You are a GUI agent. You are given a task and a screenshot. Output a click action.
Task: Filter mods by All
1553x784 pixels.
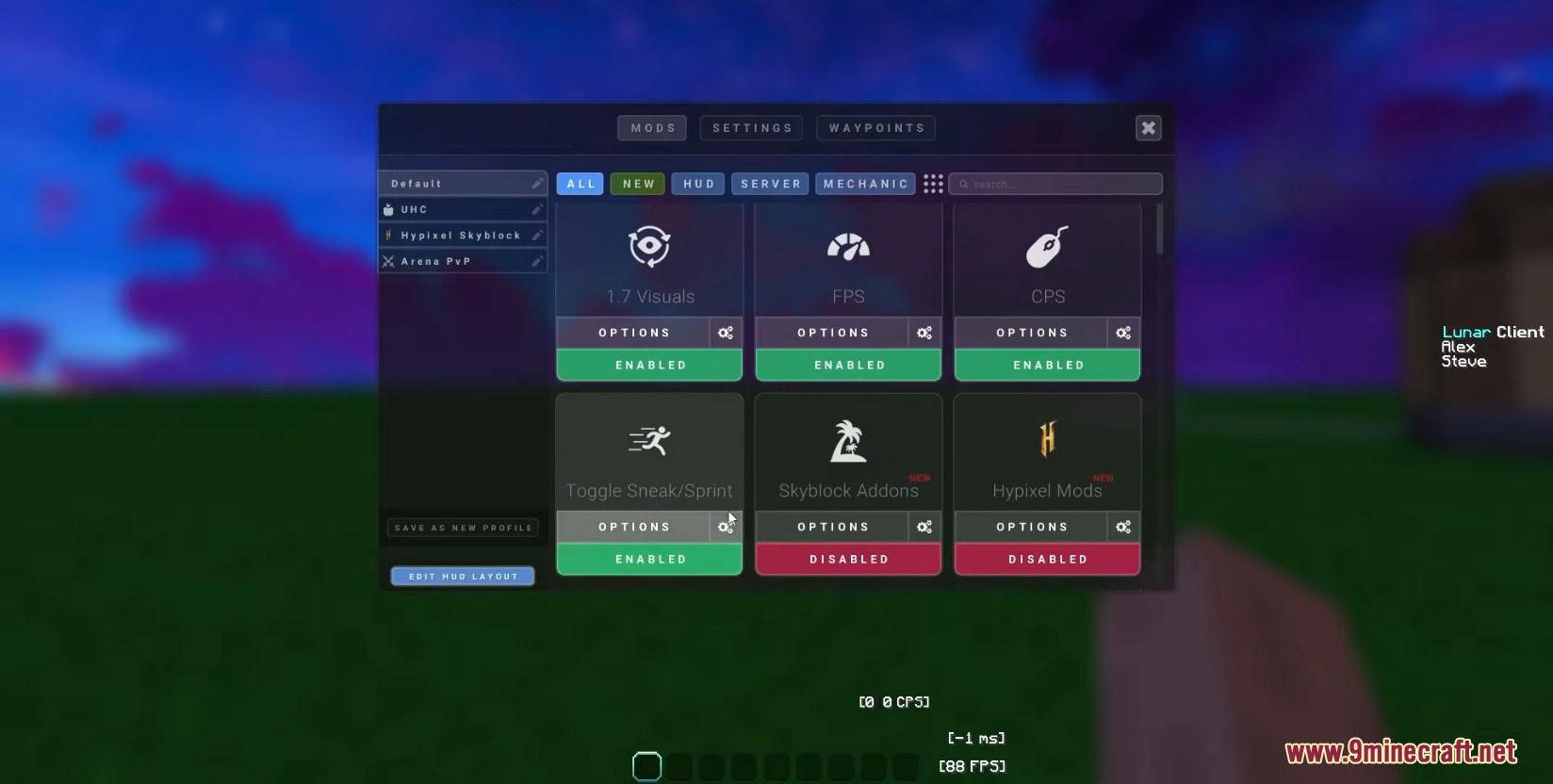click(580, 184)
